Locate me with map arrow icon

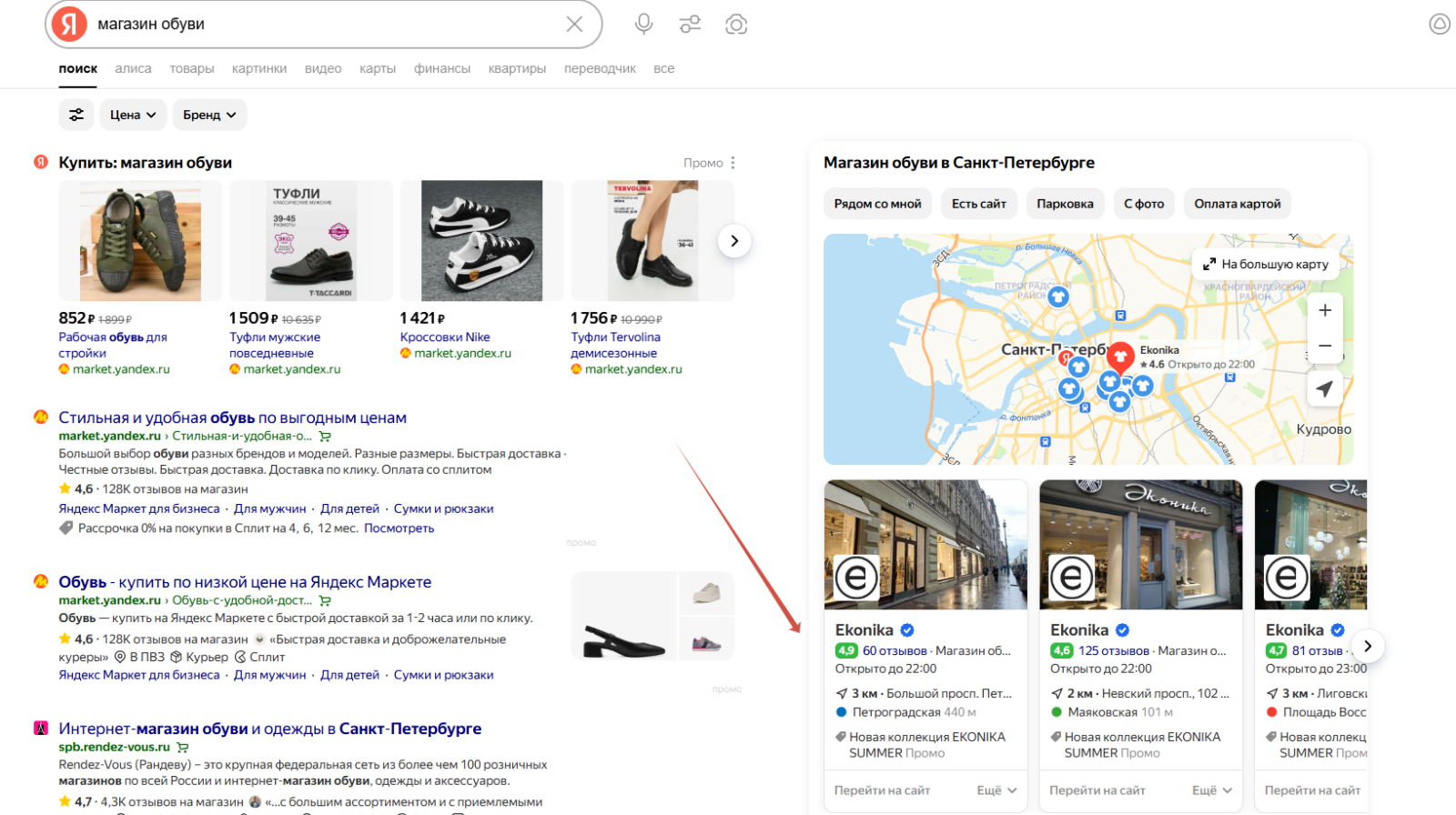pos(1325,388)
